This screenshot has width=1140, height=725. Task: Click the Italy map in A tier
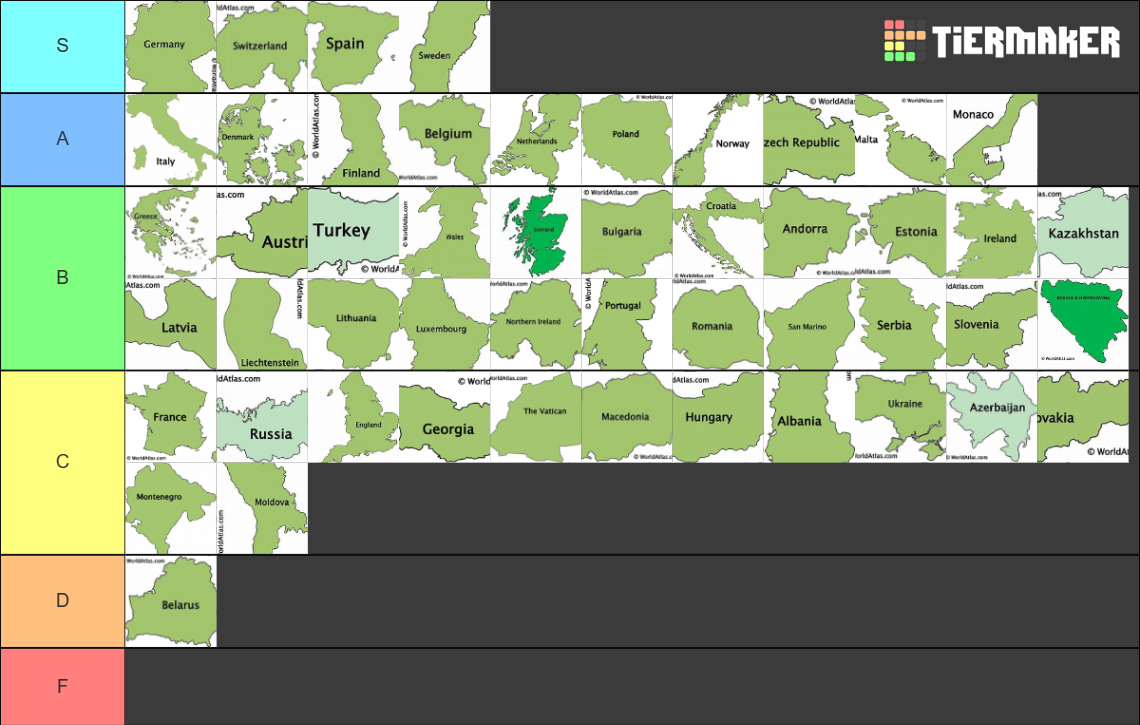tap(168, 140)
